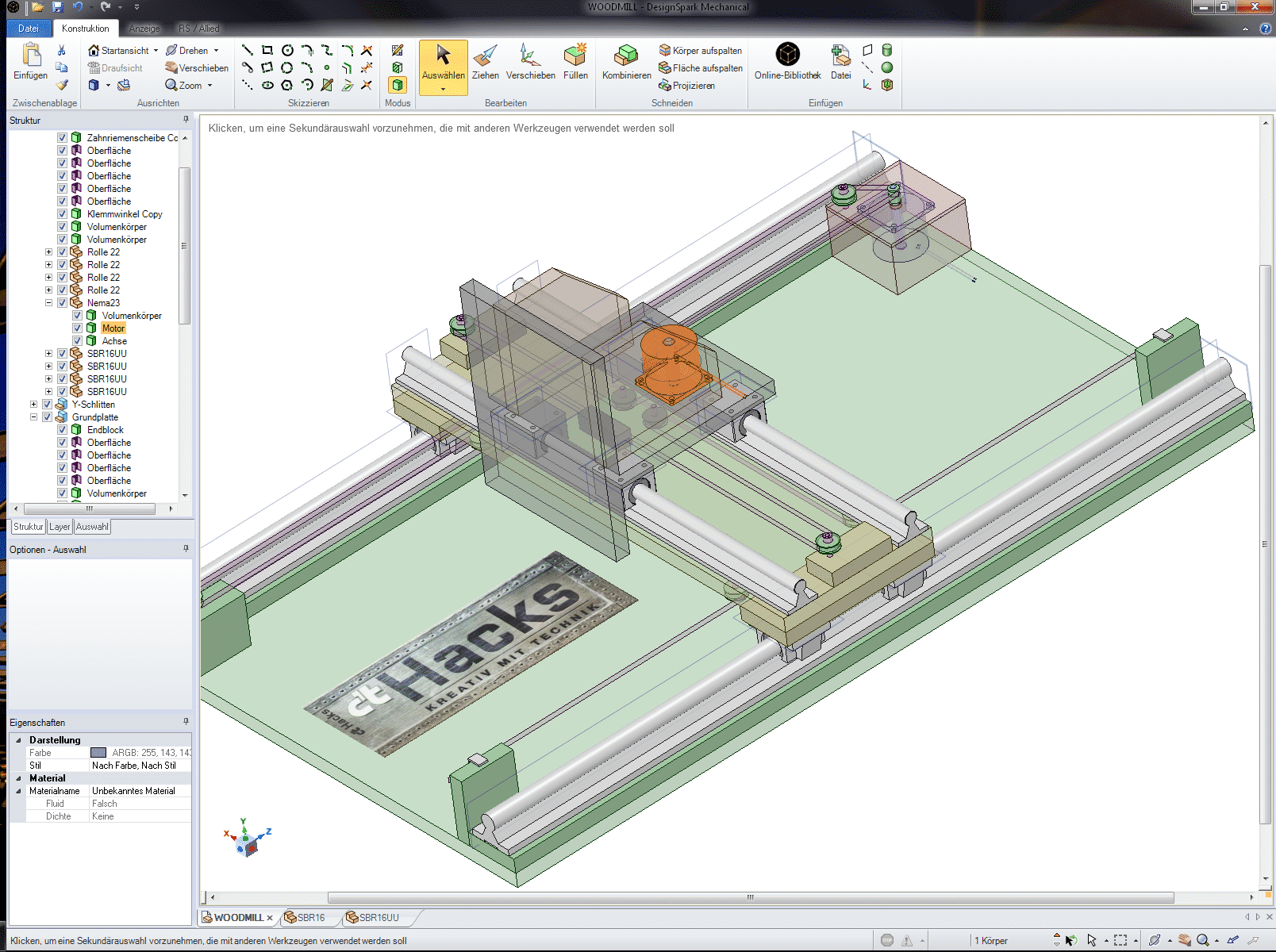1276x952 pixels.
Task: Toggle visibility of the Endblock item
Action: [62, 429]
